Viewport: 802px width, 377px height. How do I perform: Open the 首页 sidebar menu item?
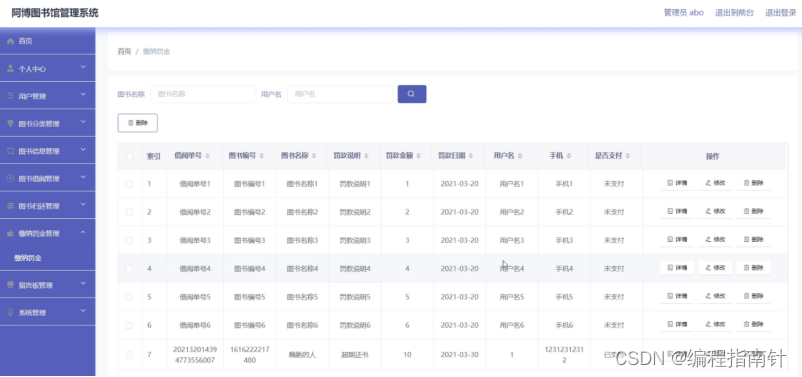tap(48, 41)
